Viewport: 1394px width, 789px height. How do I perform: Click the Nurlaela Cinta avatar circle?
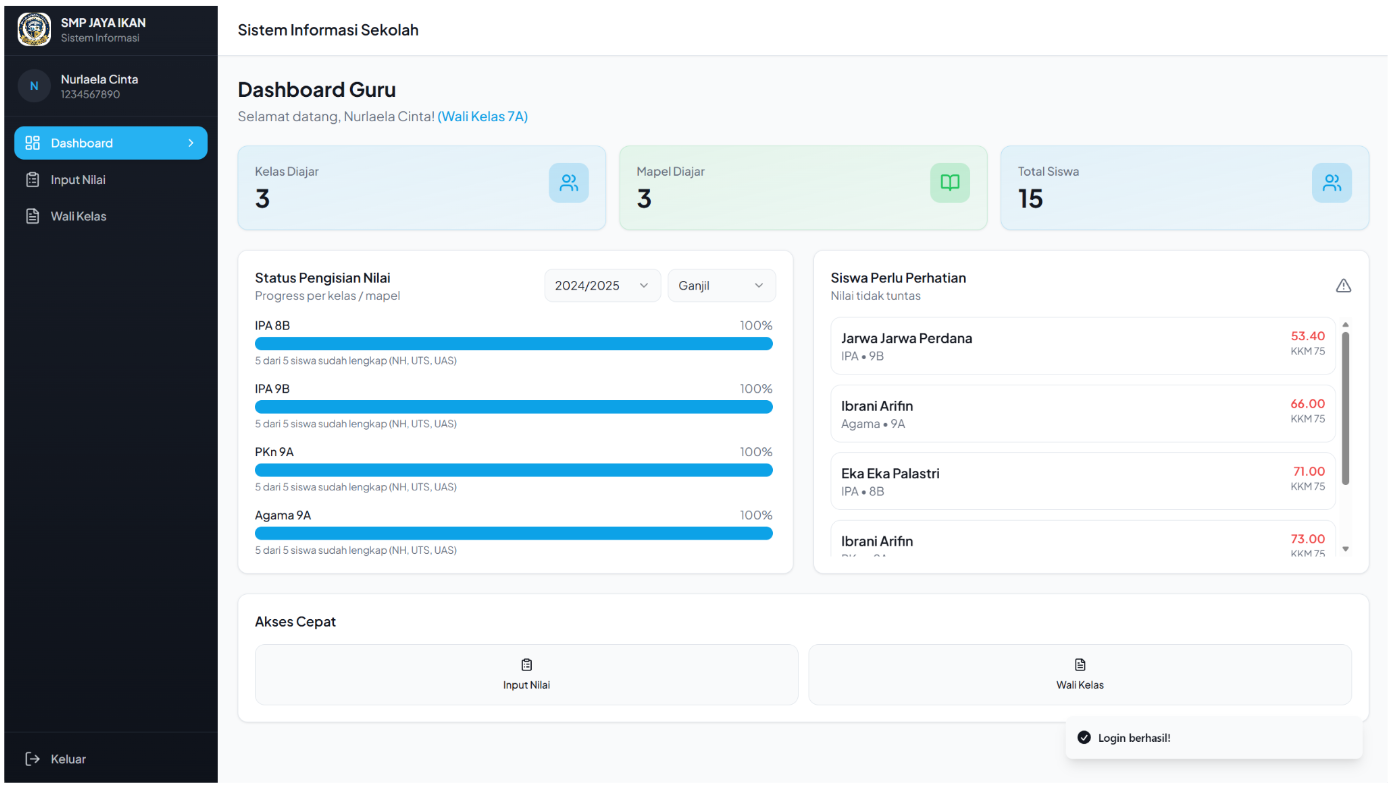pos(34,86)
